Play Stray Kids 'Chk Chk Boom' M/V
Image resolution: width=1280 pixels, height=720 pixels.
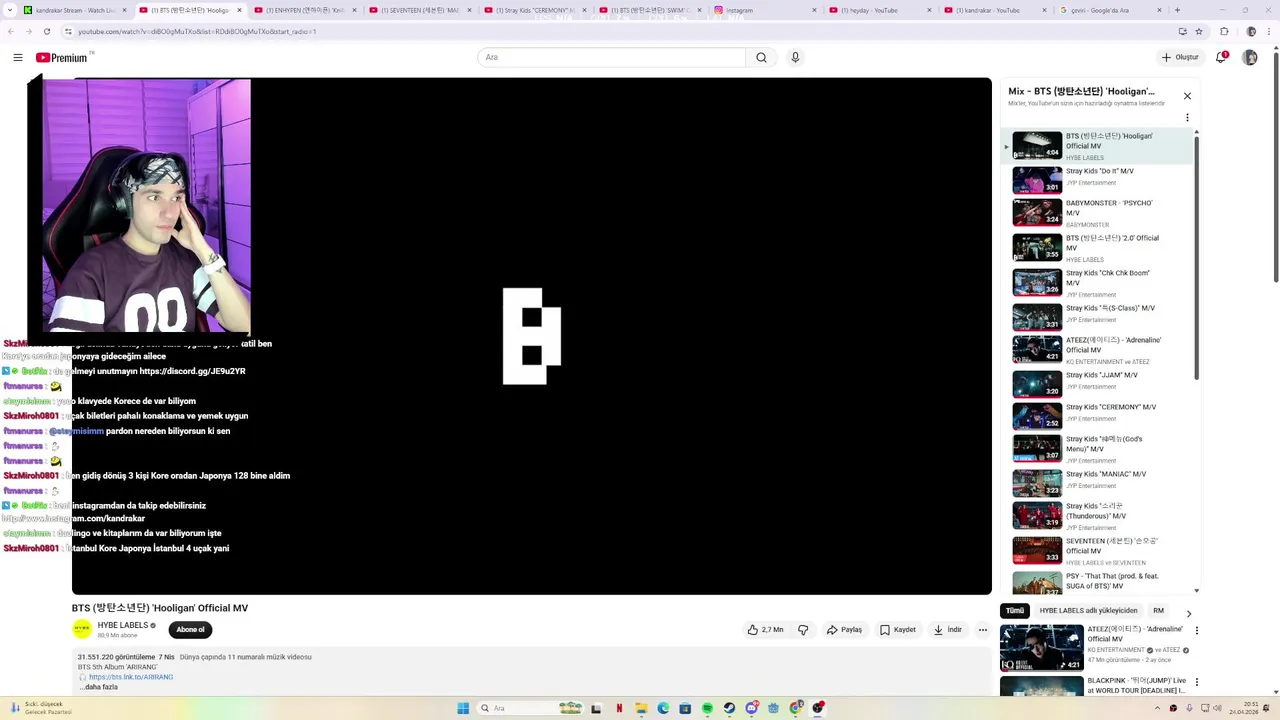[x=1098, y=283]
